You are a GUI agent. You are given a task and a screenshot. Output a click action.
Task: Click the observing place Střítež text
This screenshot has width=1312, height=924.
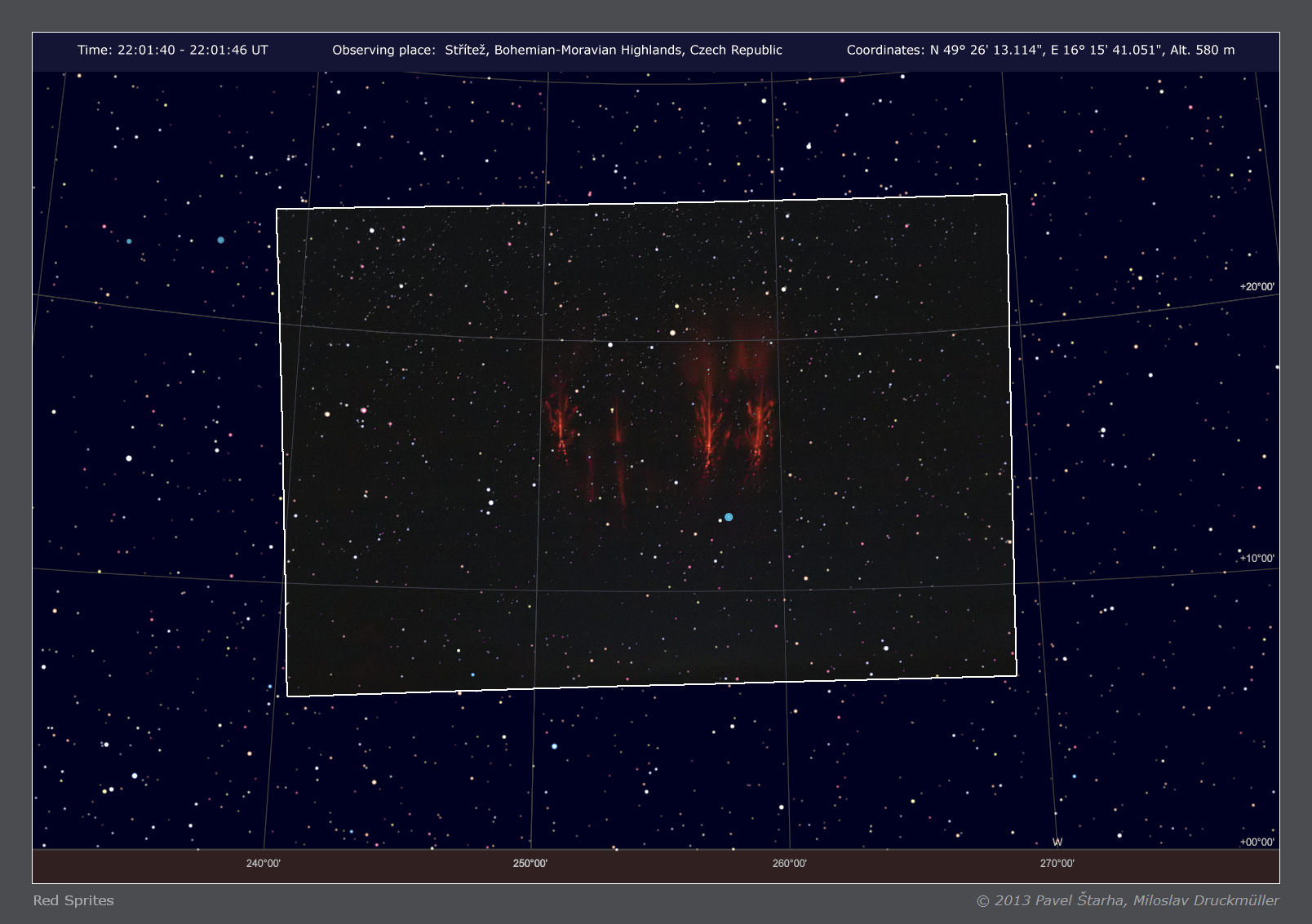click(556, 50)
